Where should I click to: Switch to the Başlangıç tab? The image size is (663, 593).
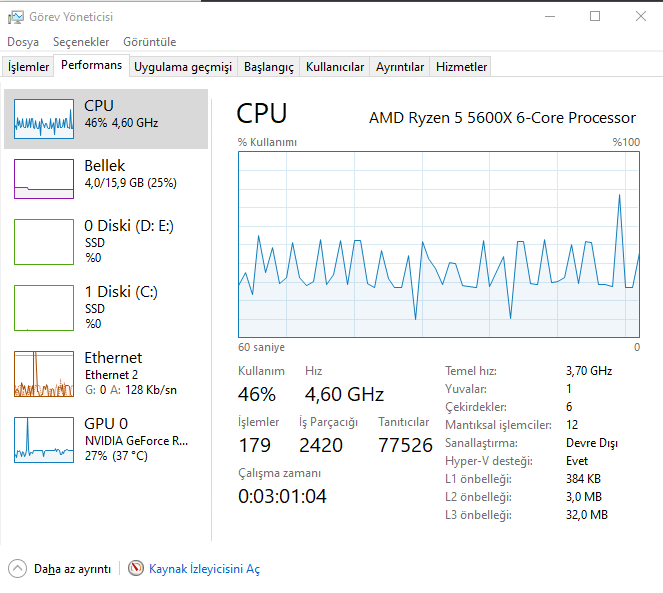269,67
